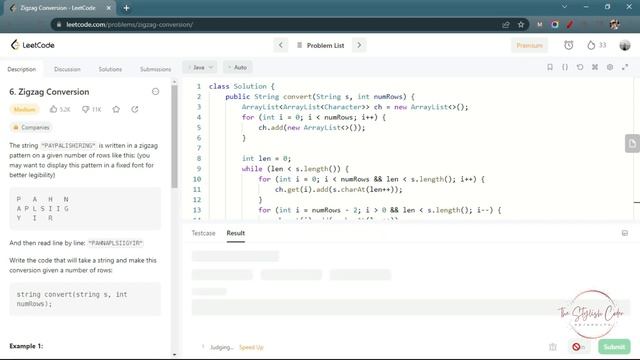Screen dimensions: 640x360
Task: Open editor settings gear icon
Action: point(610,67)
